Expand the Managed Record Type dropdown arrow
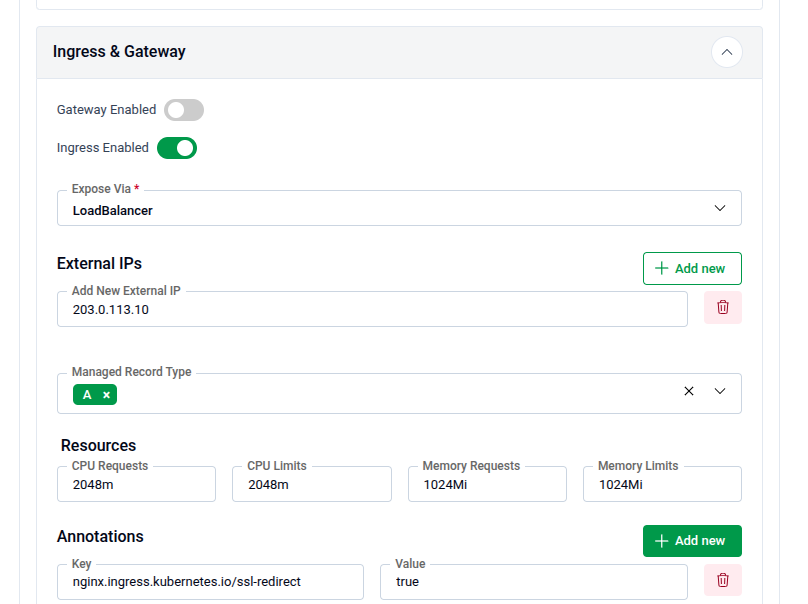The height and width of the screenshot is (604, 808). pyautogui.click(x=720, y=392)
